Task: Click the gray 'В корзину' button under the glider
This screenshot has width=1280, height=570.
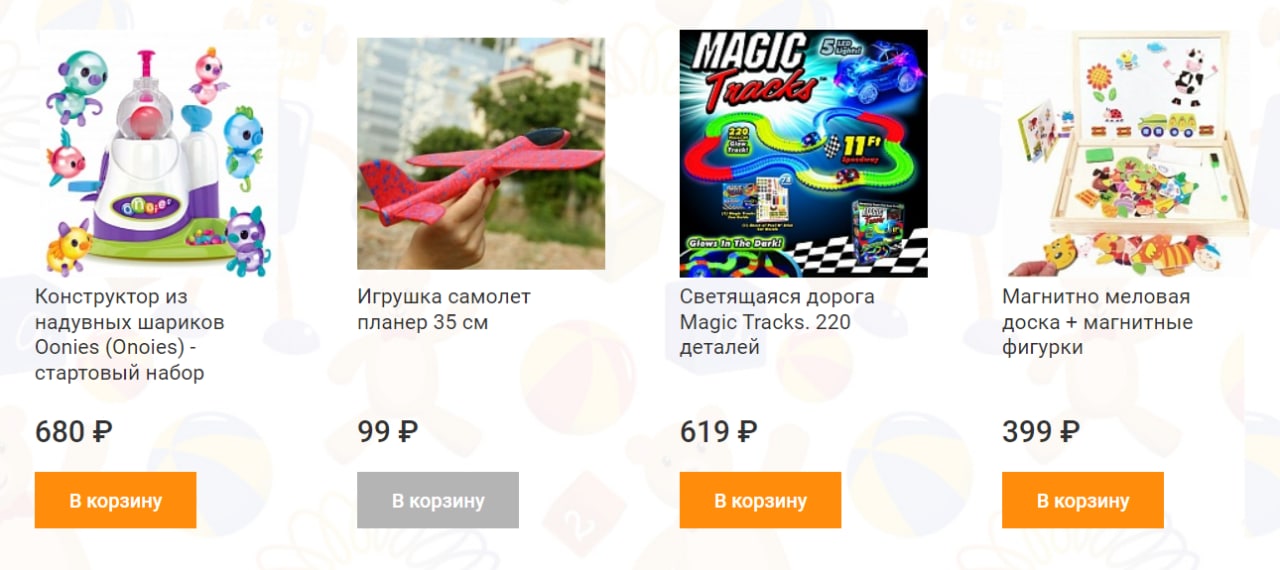Action: [x=438, y=500]
